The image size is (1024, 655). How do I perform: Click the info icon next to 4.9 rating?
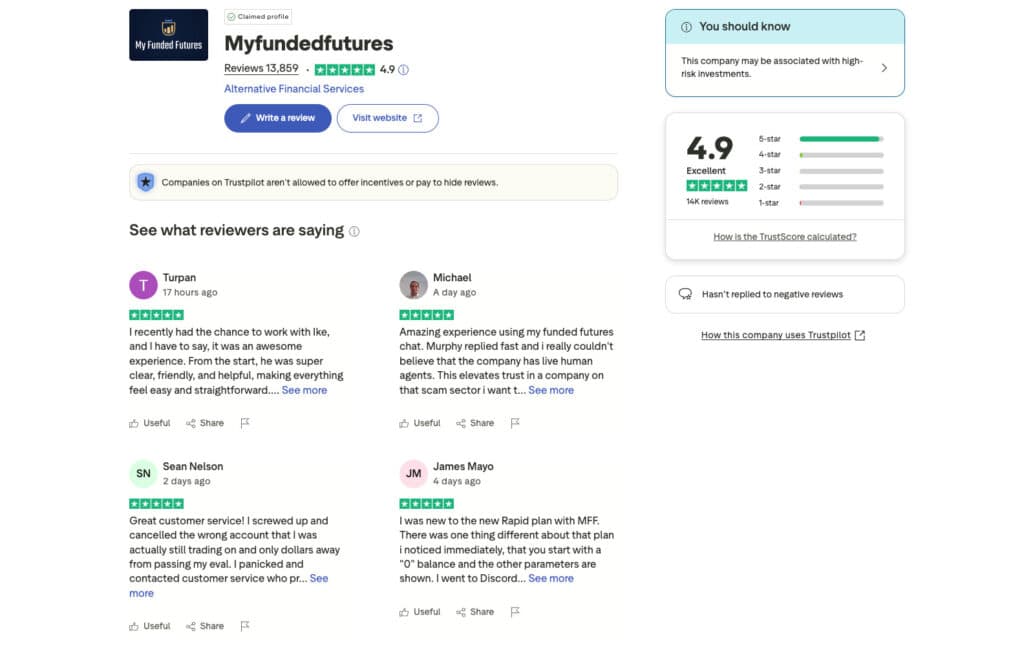click(404, 70)
